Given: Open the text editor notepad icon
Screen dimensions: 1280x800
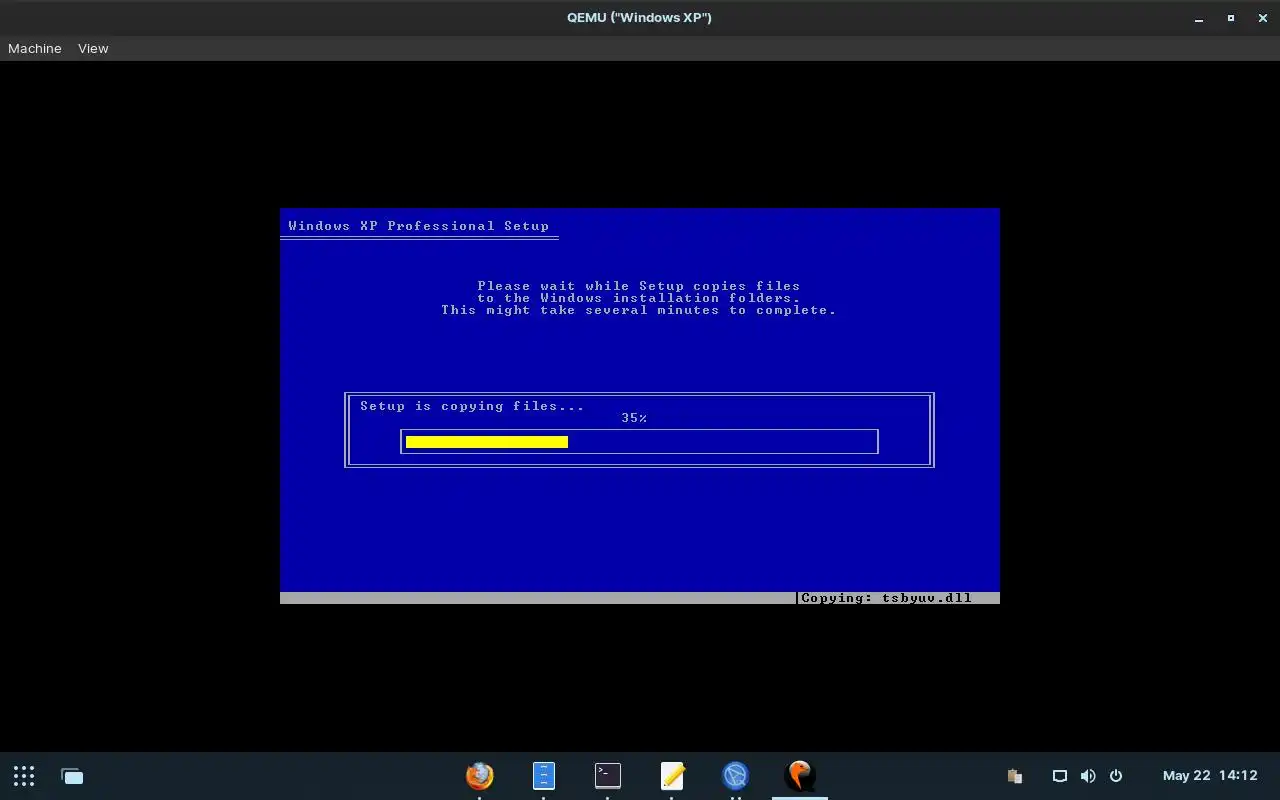Looking at the screenshot, I should pyautogui.click(x=672, y=775).
